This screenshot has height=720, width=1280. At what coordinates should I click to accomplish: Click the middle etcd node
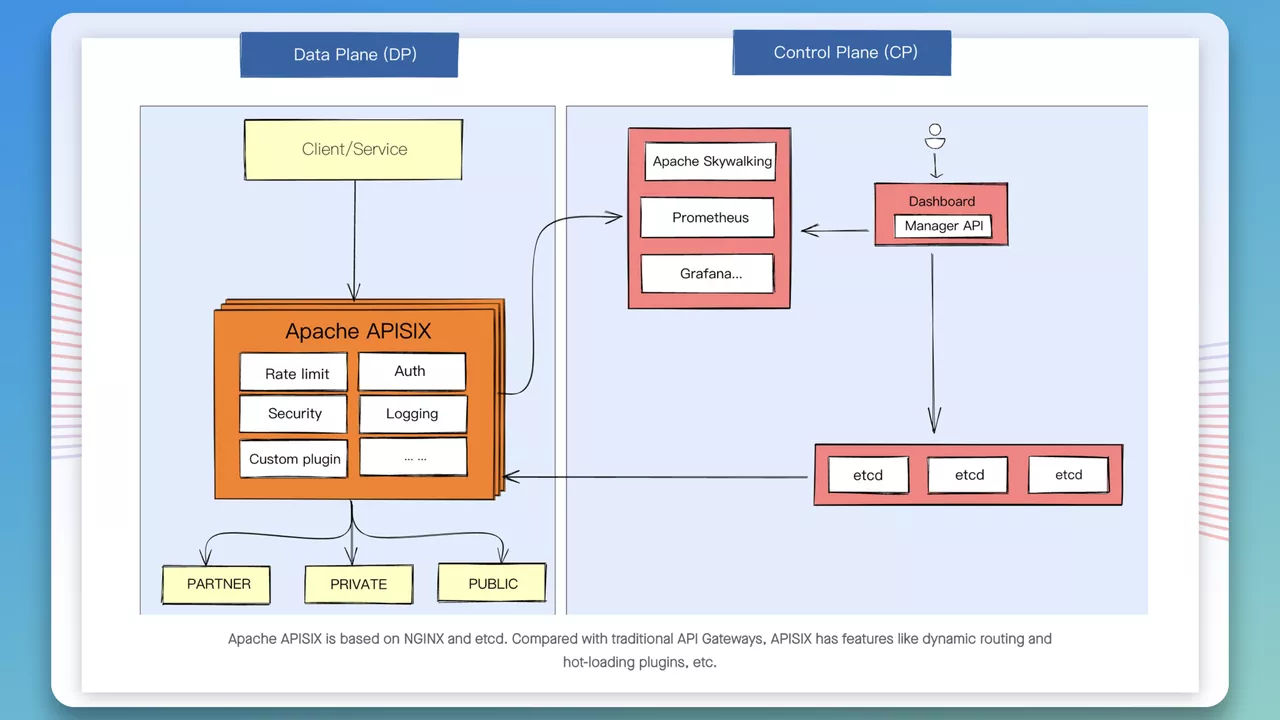point(969,475)
